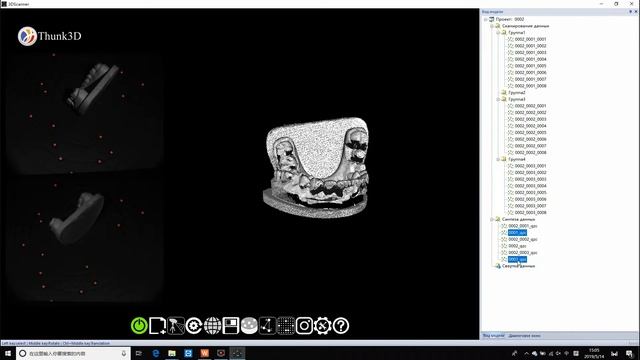Click the floppy disk save icon
Screen dimensions: 640x360
click(x=231, y=326)
